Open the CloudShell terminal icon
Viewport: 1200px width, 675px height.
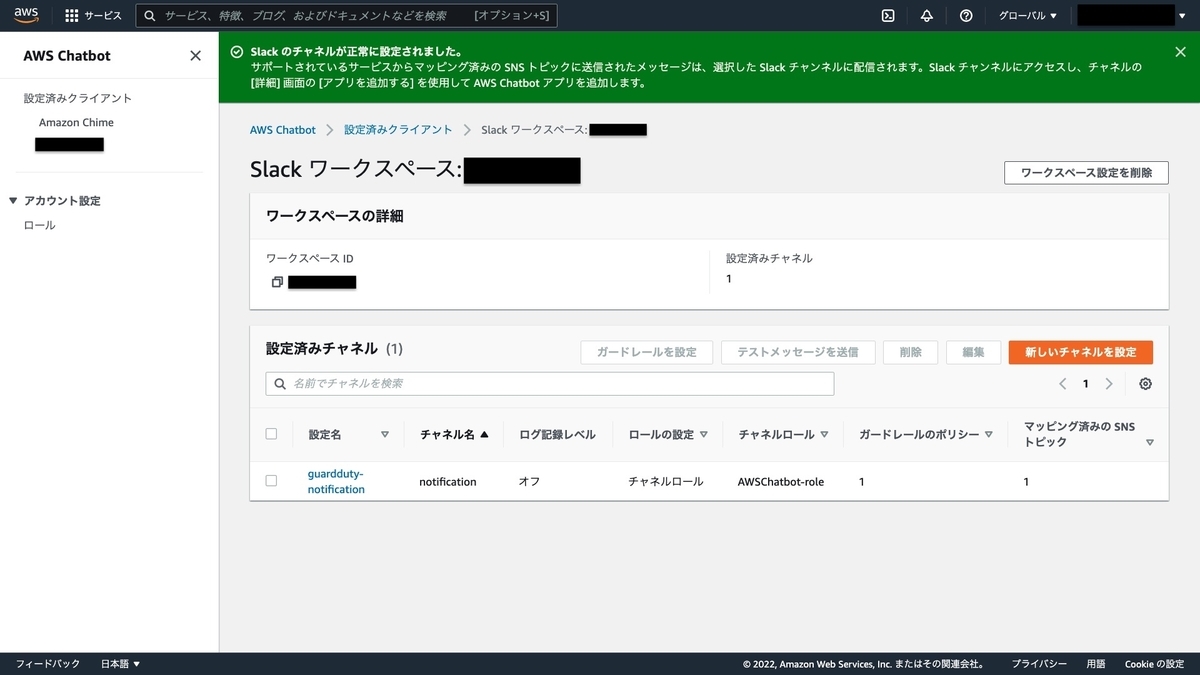coord(886,15)
